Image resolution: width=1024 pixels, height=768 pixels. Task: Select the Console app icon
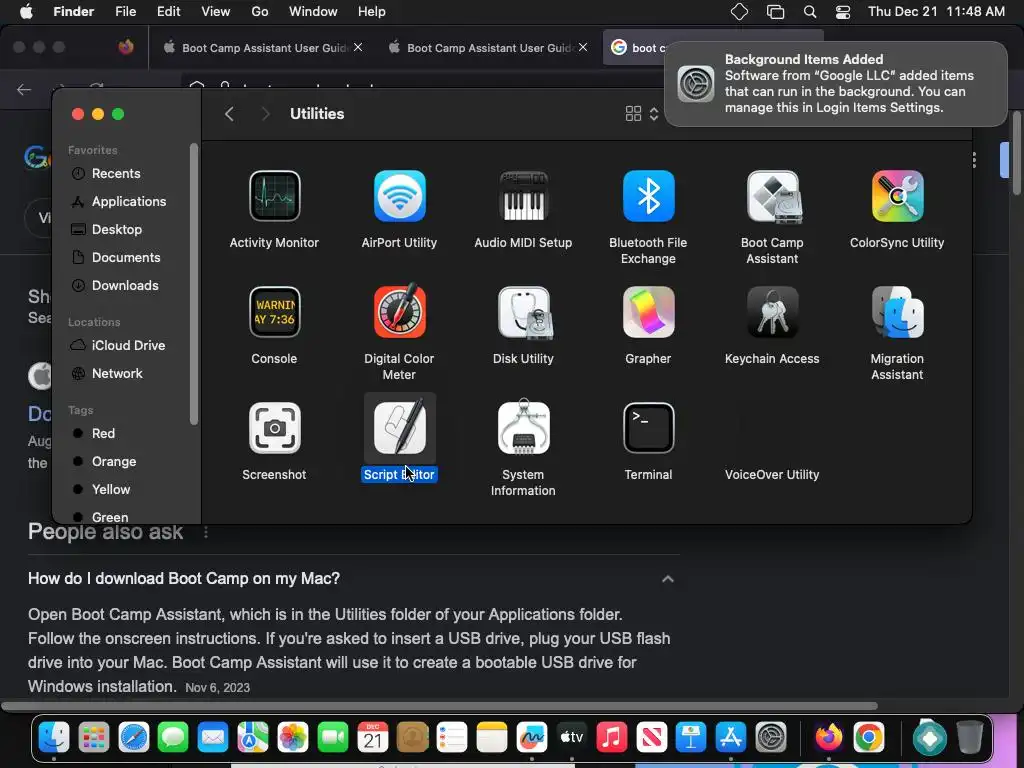click(x=274, y=312)
